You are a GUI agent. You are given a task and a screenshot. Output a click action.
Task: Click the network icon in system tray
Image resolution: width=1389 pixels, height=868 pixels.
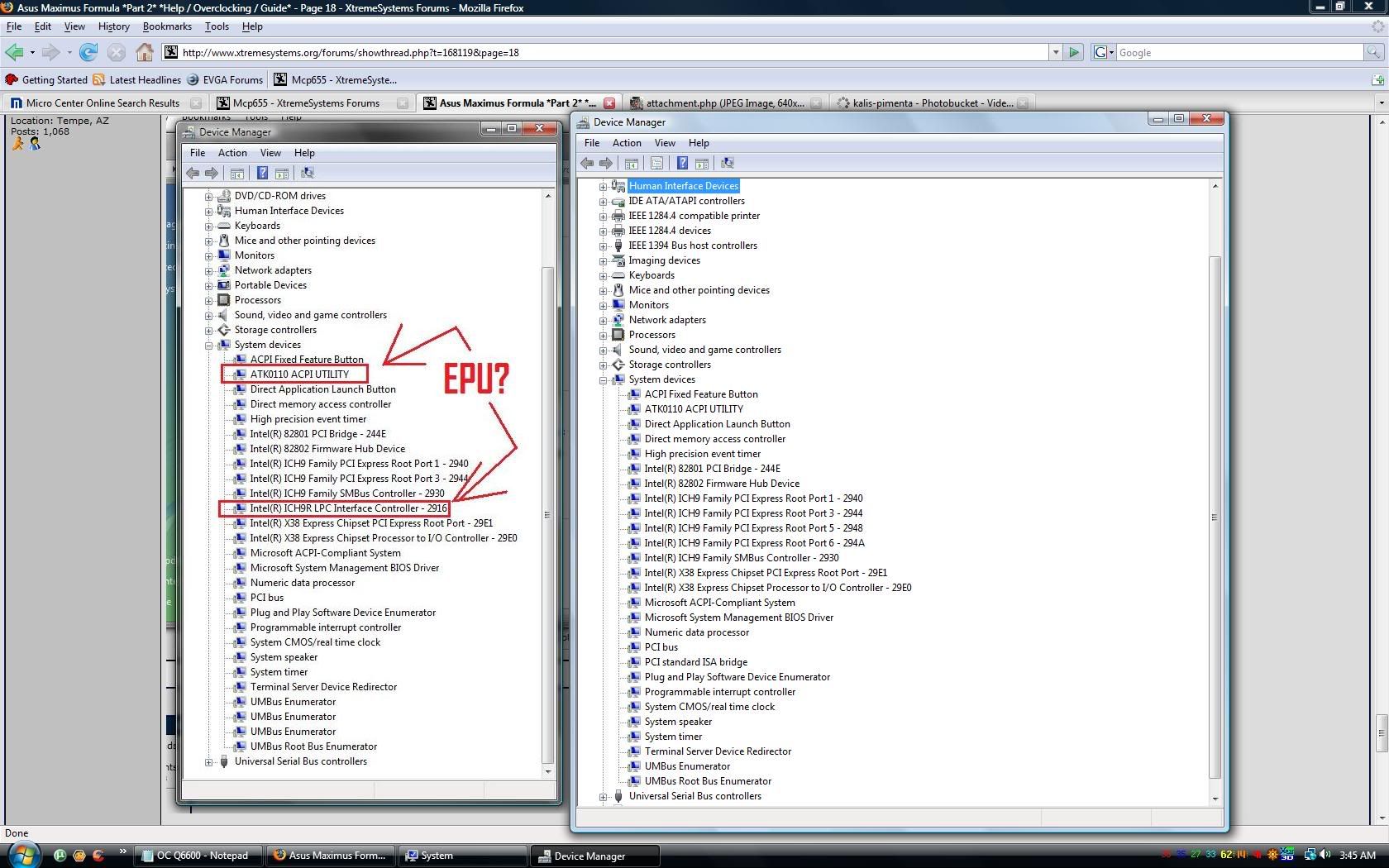(1310, 855)
